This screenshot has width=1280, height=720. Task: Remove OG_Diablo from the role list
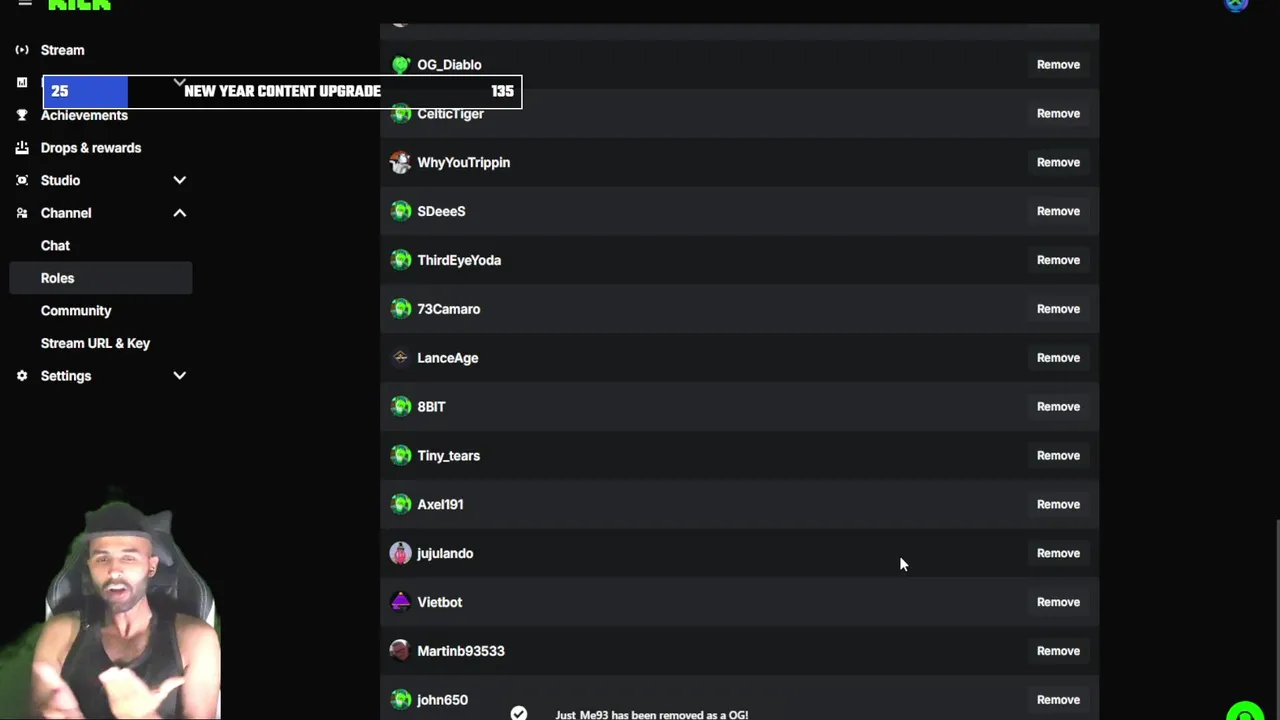click(1058, 65)
